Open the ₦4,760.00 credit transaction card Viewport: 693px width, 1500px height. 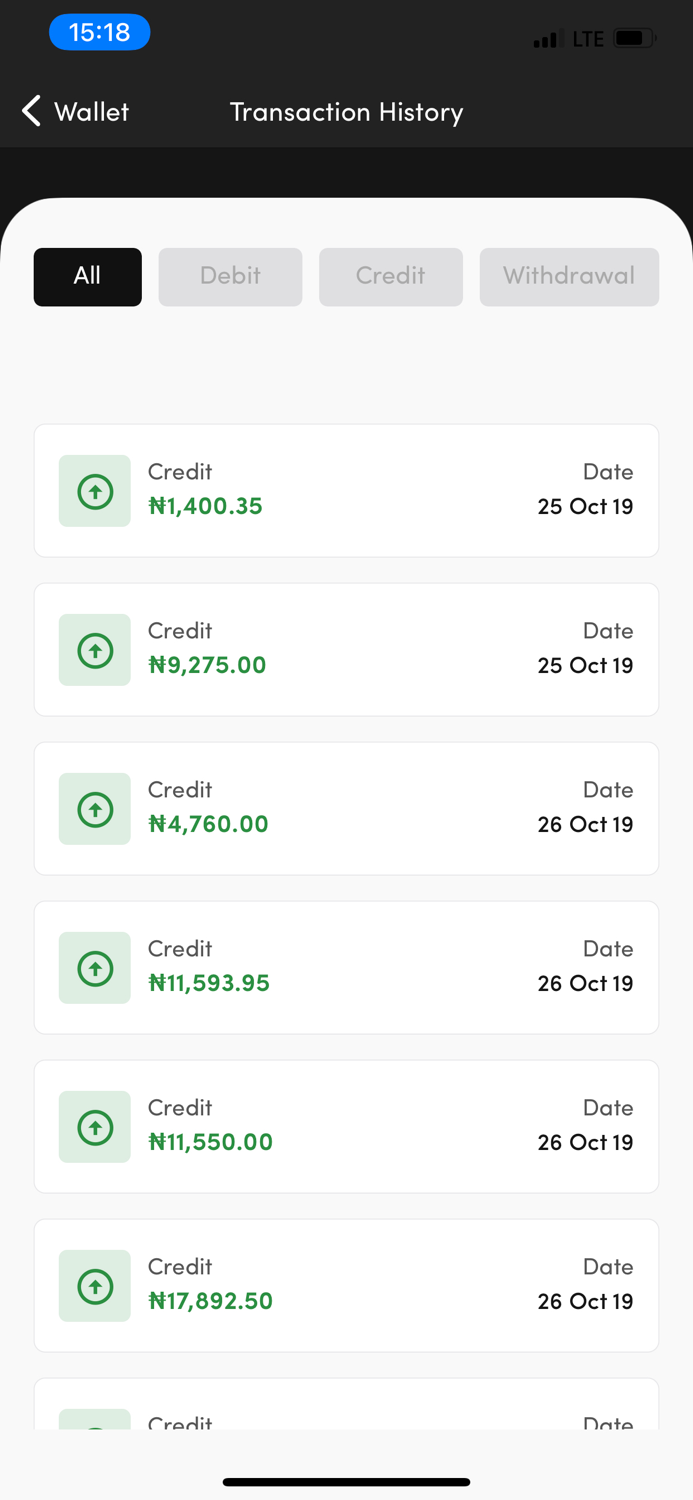pyautogui.click(x=346, y=809)
